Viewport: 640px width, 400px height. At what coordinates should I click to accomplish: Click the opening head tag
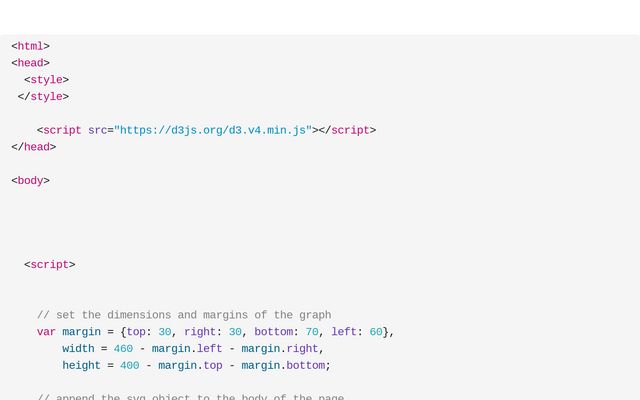pyautogui.click(x=30, y=63)
